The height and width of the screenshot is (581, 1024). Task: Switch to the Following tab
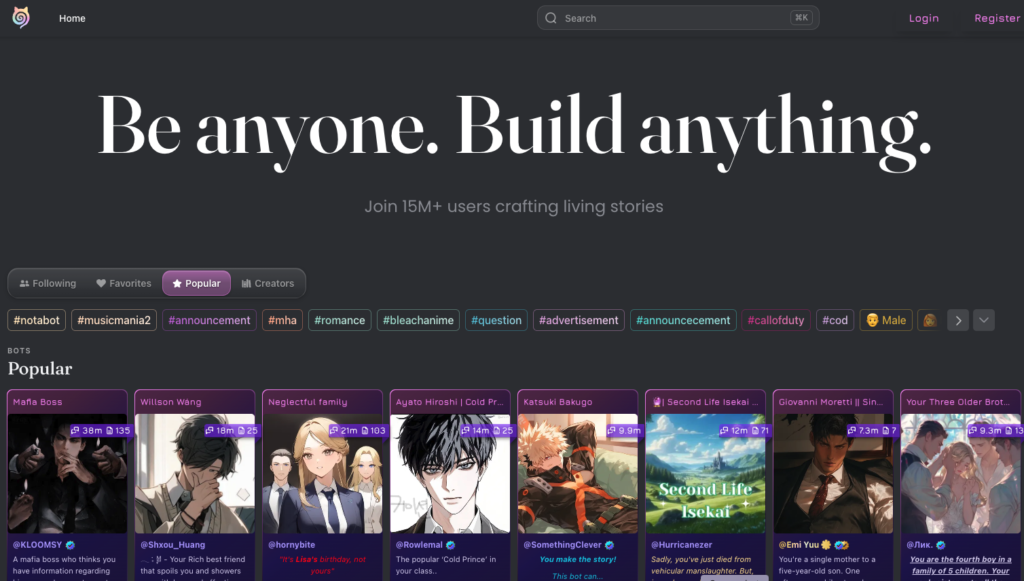48,283
